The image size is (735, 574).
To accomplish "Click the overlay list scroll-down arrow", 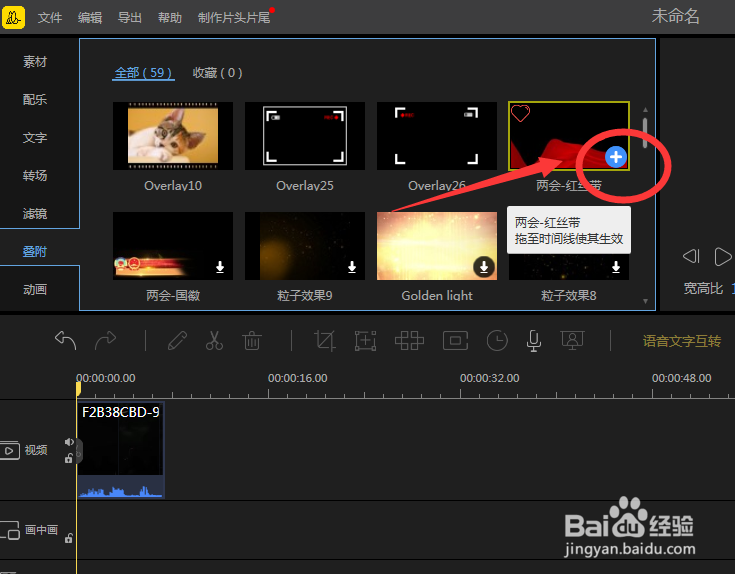I will point(645,301).
